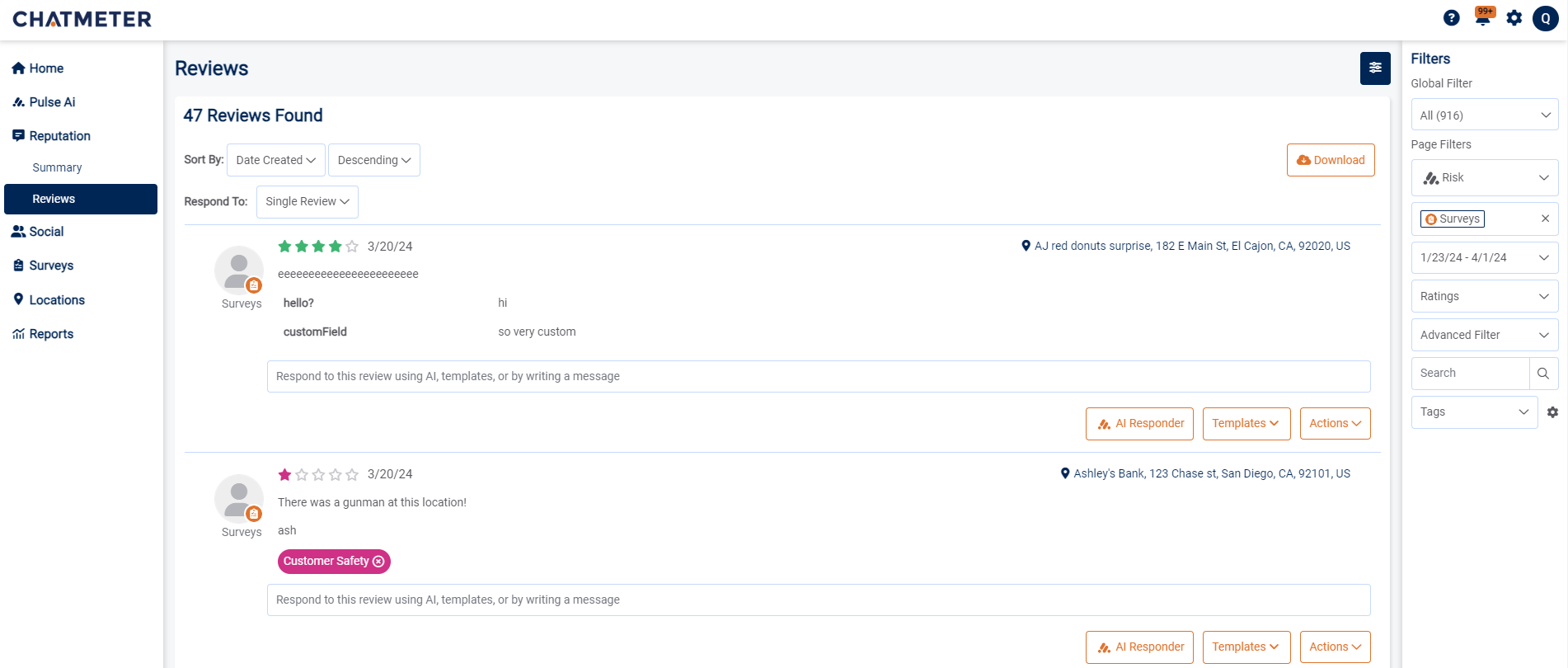Click the reviewer avatar on 4-star review

[239, 270]
